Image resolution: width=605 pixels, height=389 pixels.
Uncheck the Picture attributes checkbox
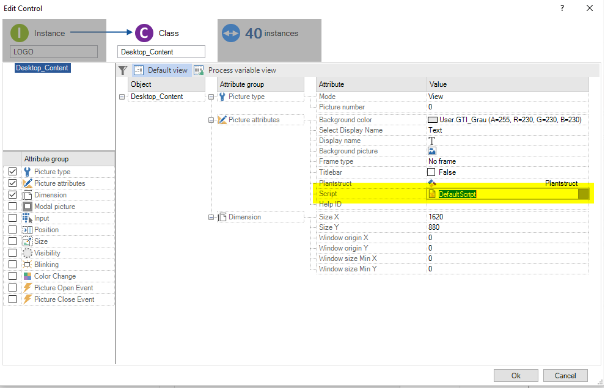click(12, 183)
